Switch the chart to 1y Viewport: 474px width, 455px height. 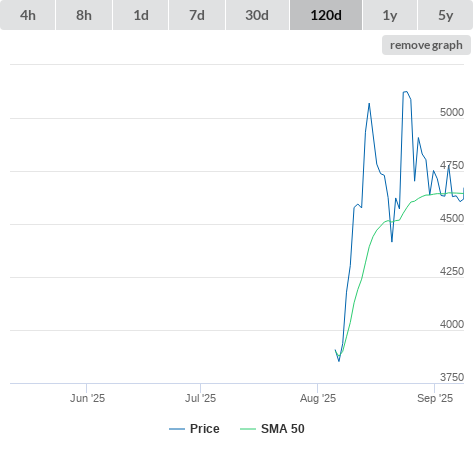pyautogui.click(x=390, y=15)
